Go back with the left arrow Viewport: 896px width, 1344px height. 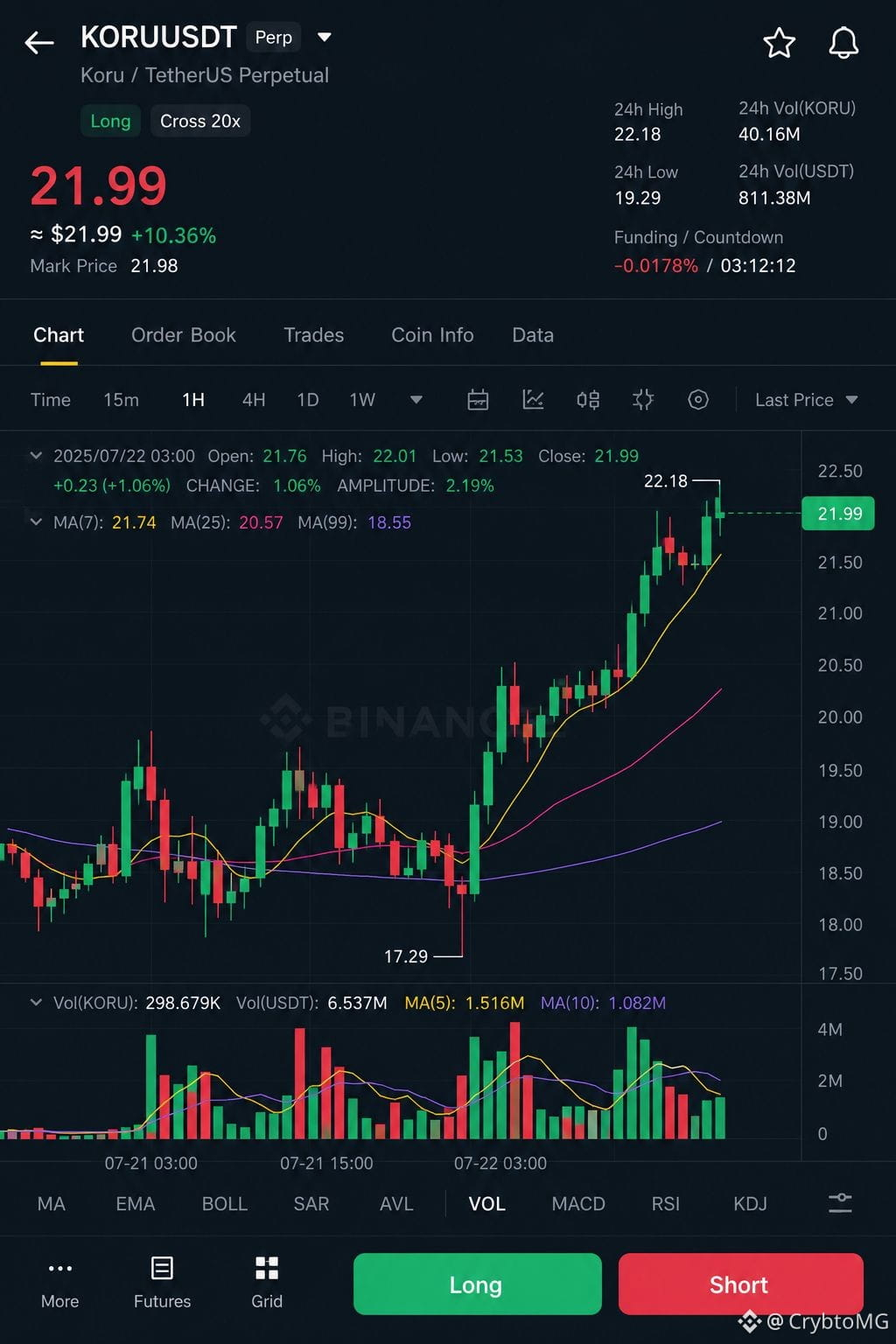[39, 42]
